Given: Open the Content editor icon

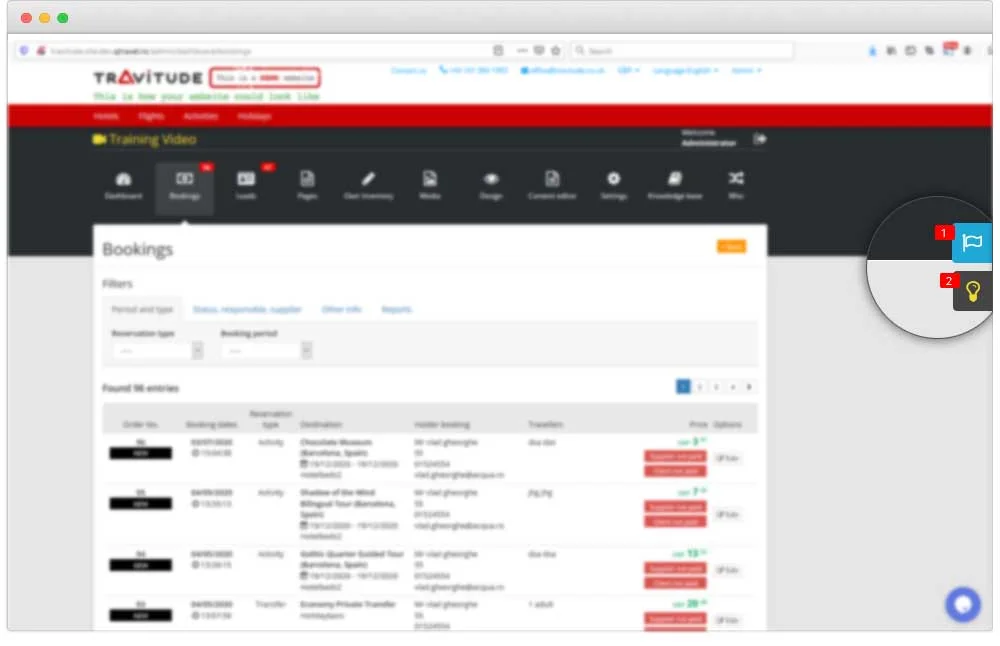Looking at the screenshot, I should (552, 185).
